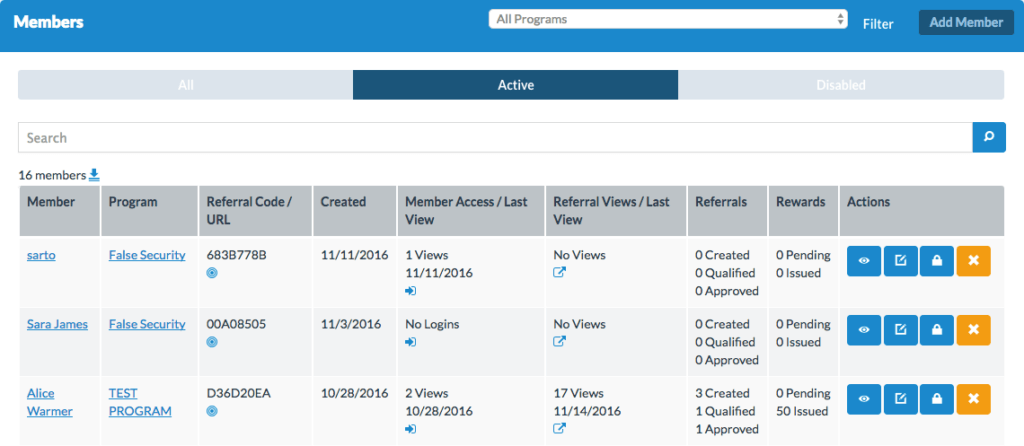Click referral URL icon under 683B778B
The image size is (1024, 446).
click(x=212, y=273)
